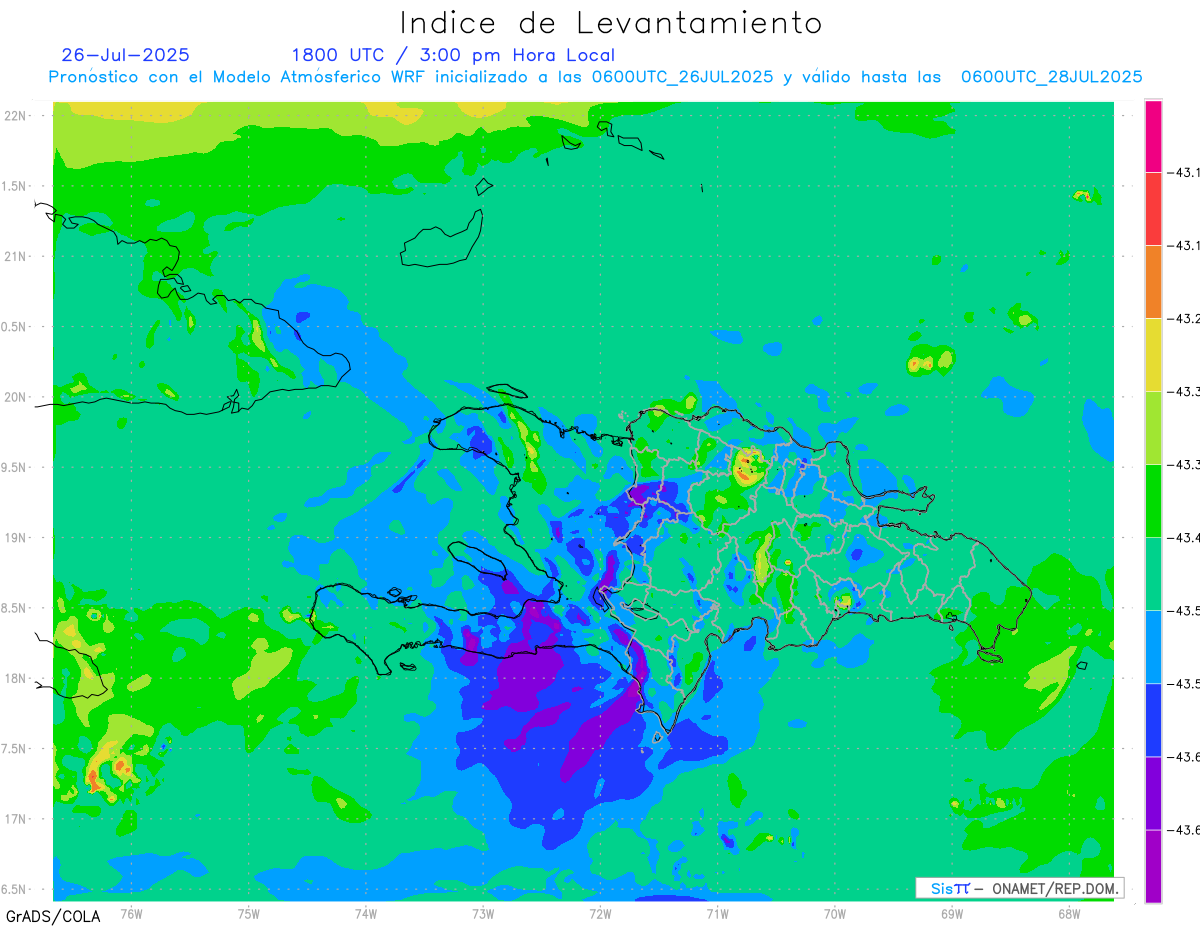The image size is (1200, 927).
Task: Select the yellow-green swatch in the legend bar
Action: tap(1153, 428)
